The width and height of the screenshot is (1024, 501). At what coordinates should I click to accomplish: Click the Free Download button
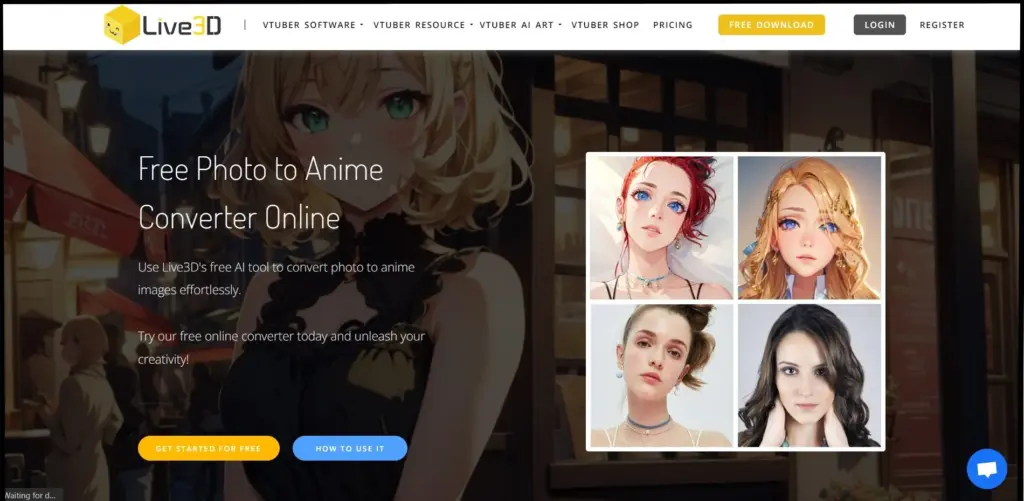[771, 25]
